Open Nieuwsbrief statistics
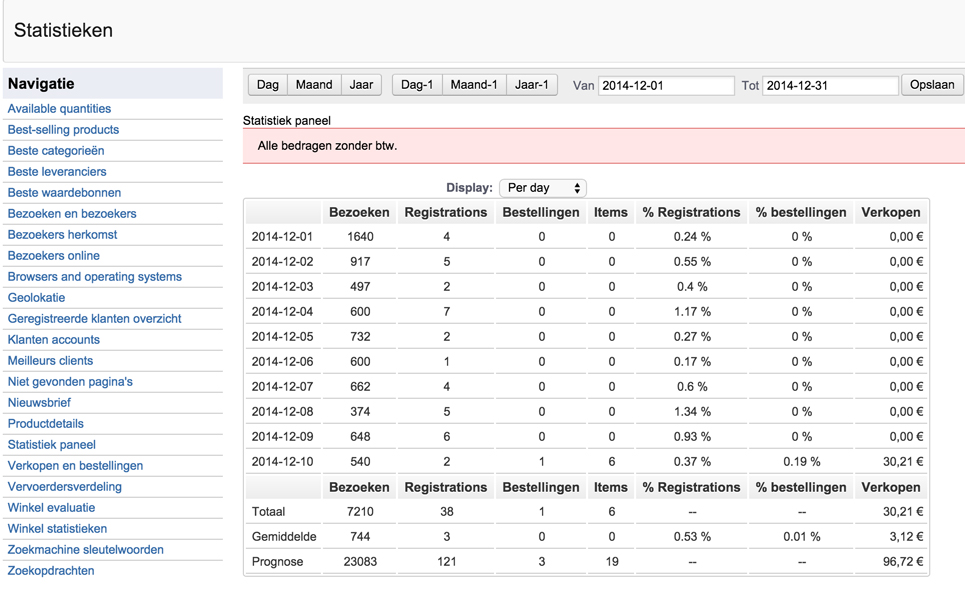The image size is (965, 593). (x=39, y=402)
